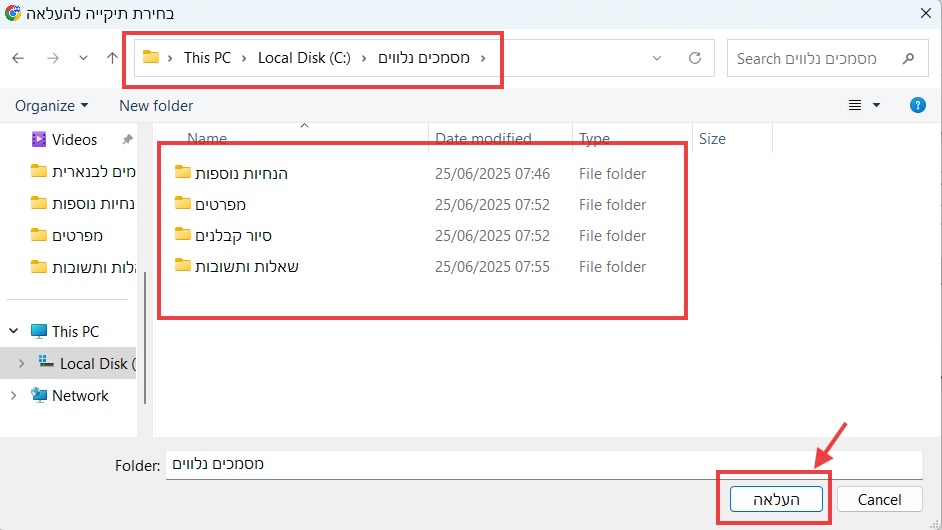Open the Organize dropdown menu

point(51,105)
